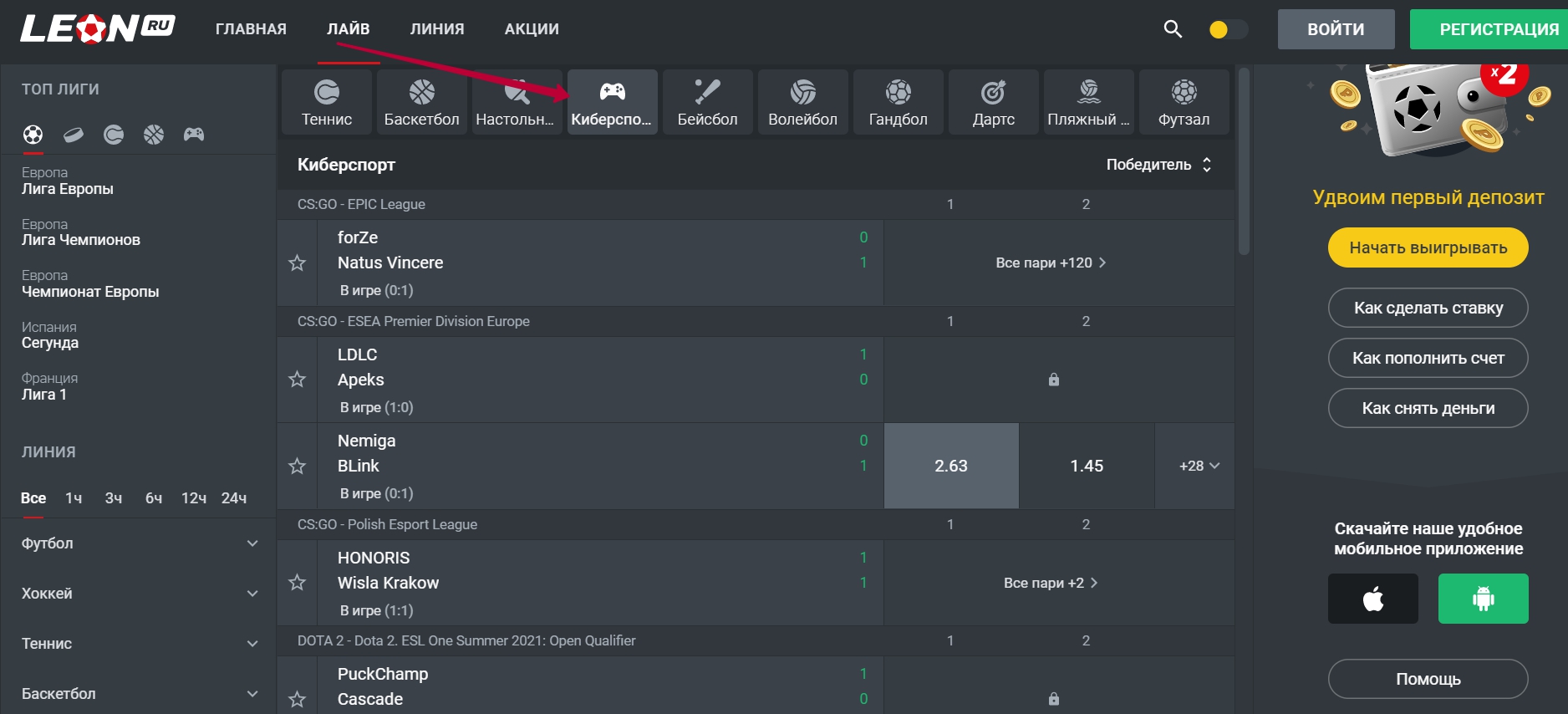Open the Победитель market dropdown
Screen dimensions: 1568x714
pyautogui.click(x=1158, y=165)
